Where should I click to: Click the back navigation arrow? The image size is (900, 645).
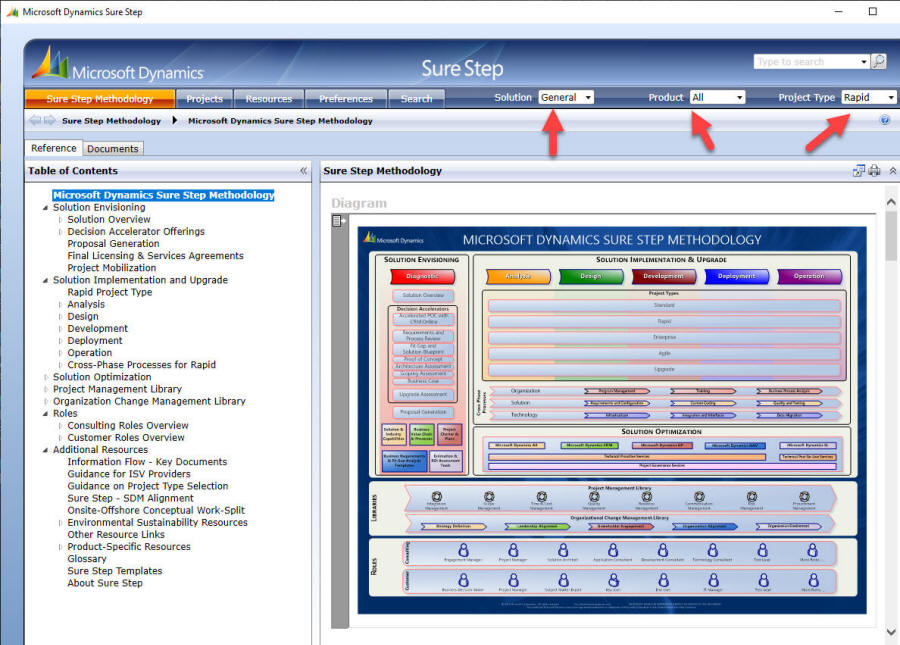click(x=35, y=120)
